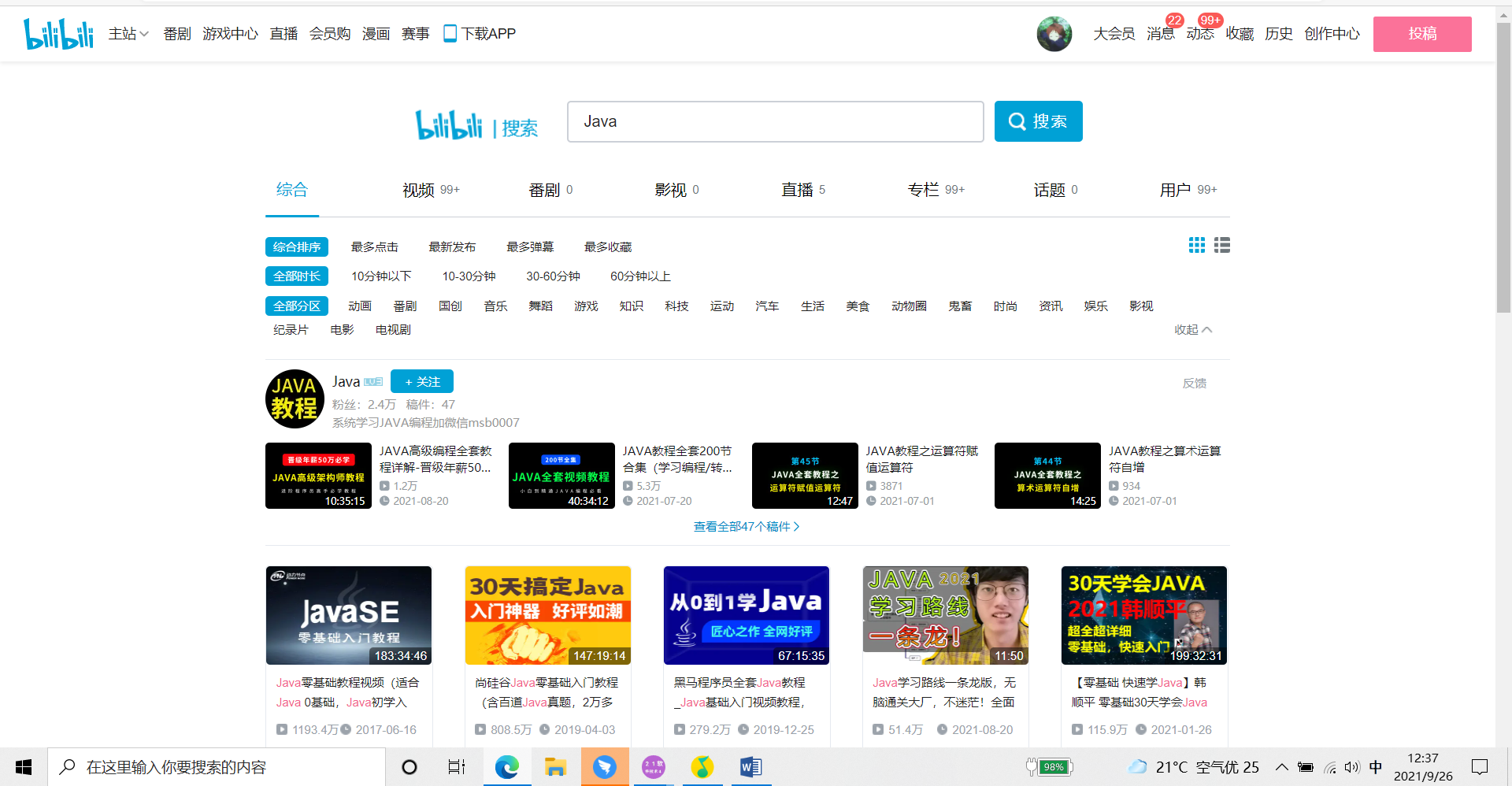Viewport: 1512px width, 786px height.
Task: Open 30天学会JAVA 韩顺平 video thumbnail
Action: click(1144, 615)
